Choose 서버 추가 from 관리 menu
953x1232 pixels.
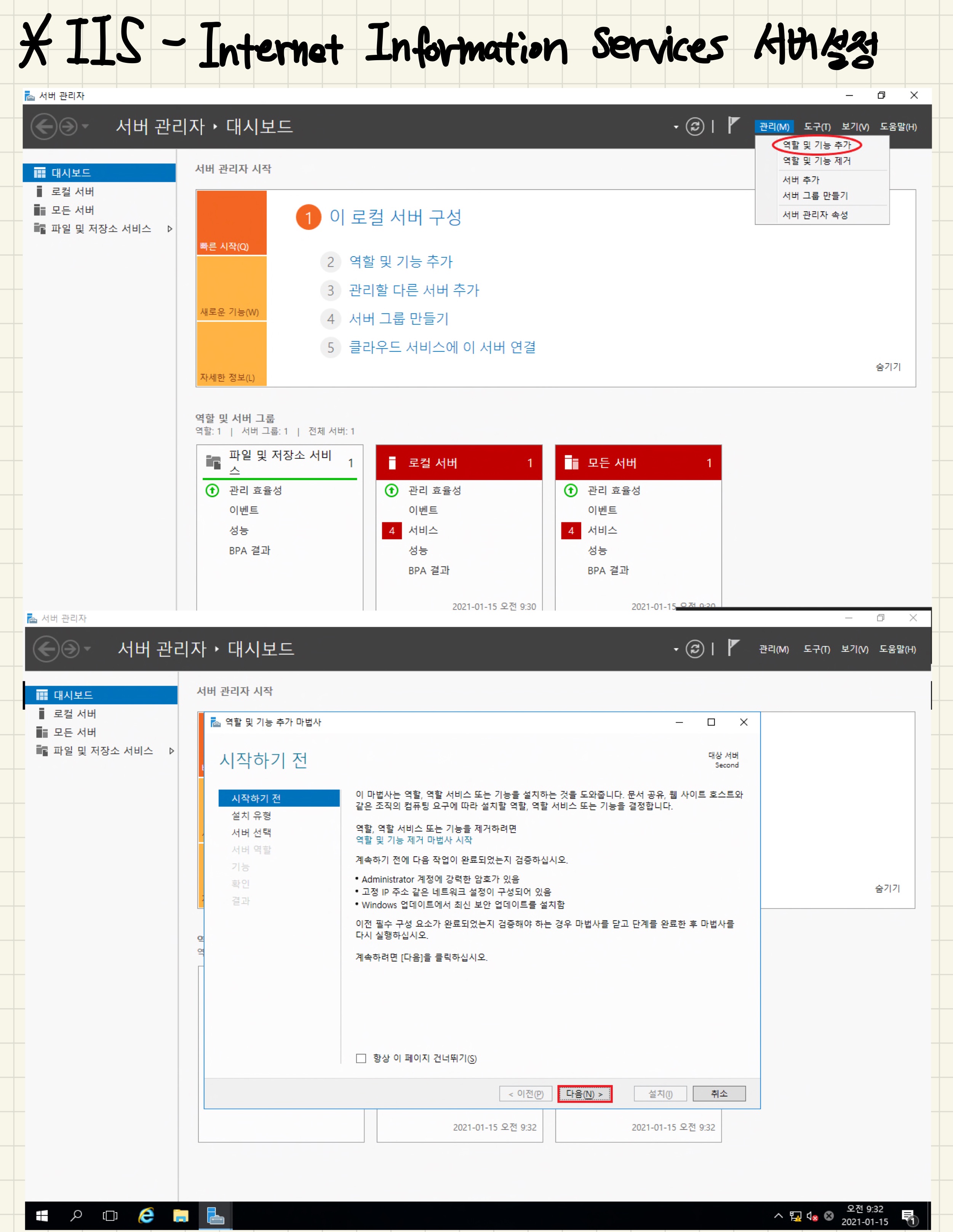(x=801, y=180)
